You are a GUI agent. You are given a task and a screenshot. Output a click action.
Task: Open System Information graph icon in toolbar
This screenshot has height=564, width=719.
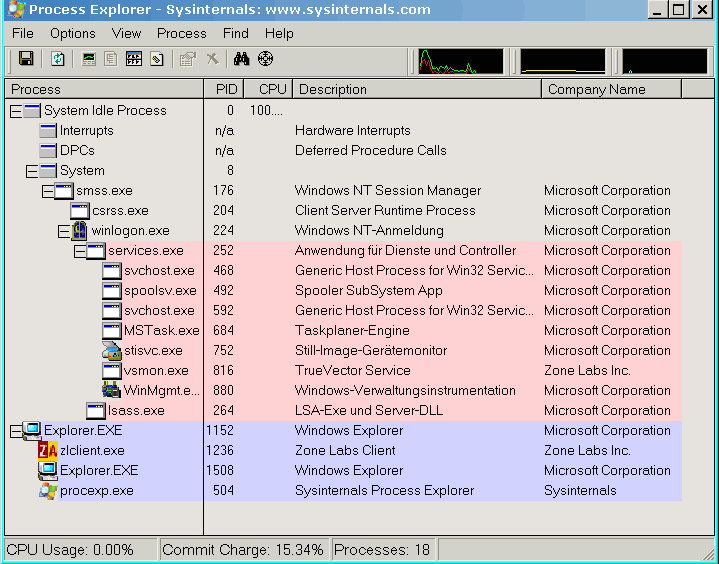[89, 59]
